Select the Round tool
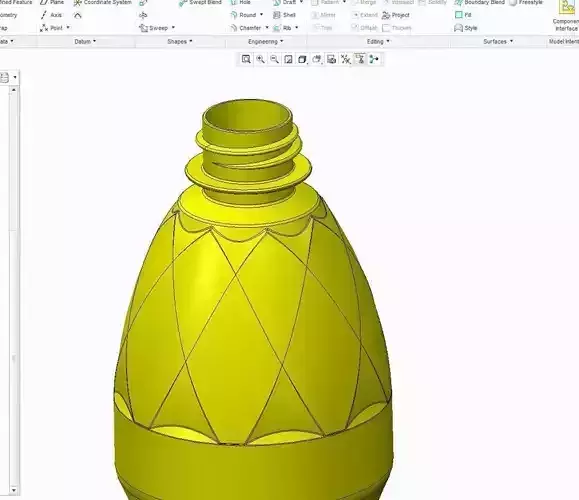Viewport: 579px width, 500px height. pos(243,15)
